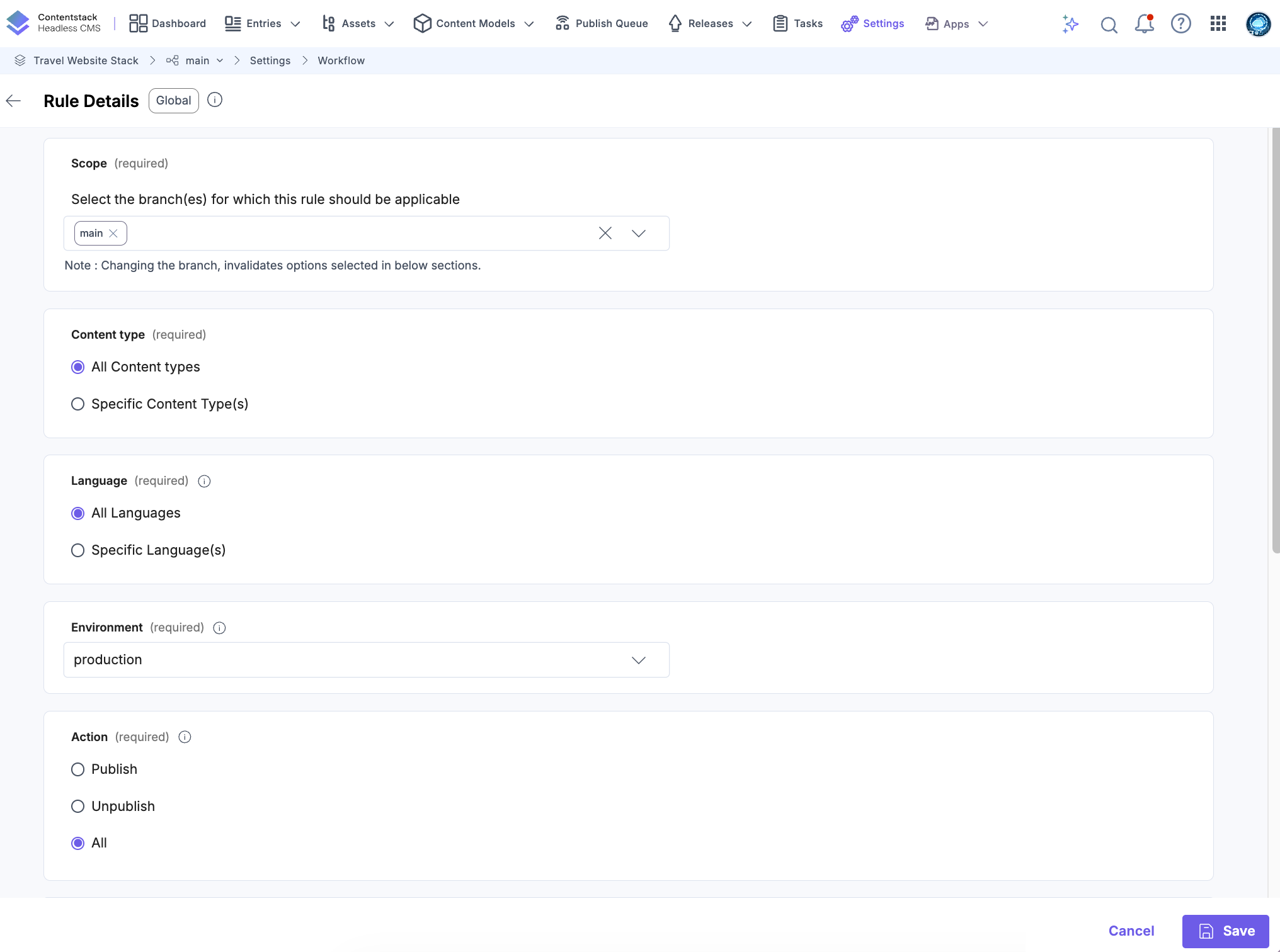
Task: Save the rule details
Action: [x=1225, y=931]
